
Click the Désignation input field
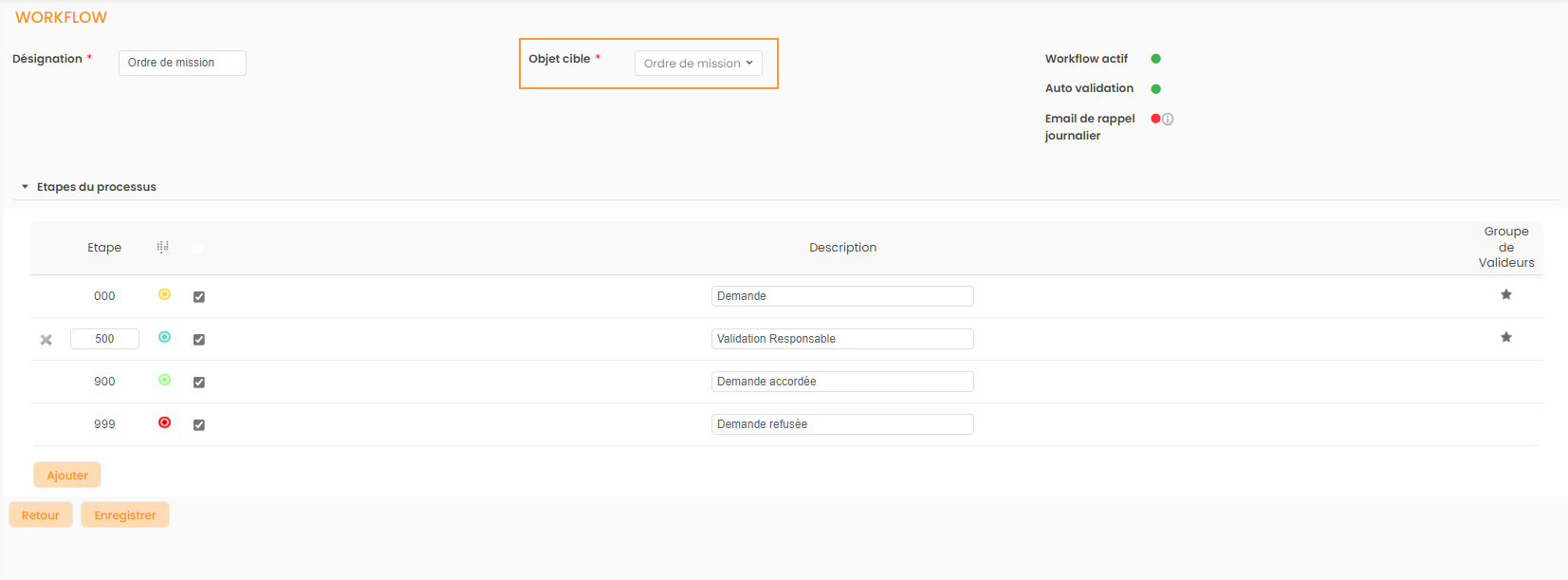[x=182, y=63]
